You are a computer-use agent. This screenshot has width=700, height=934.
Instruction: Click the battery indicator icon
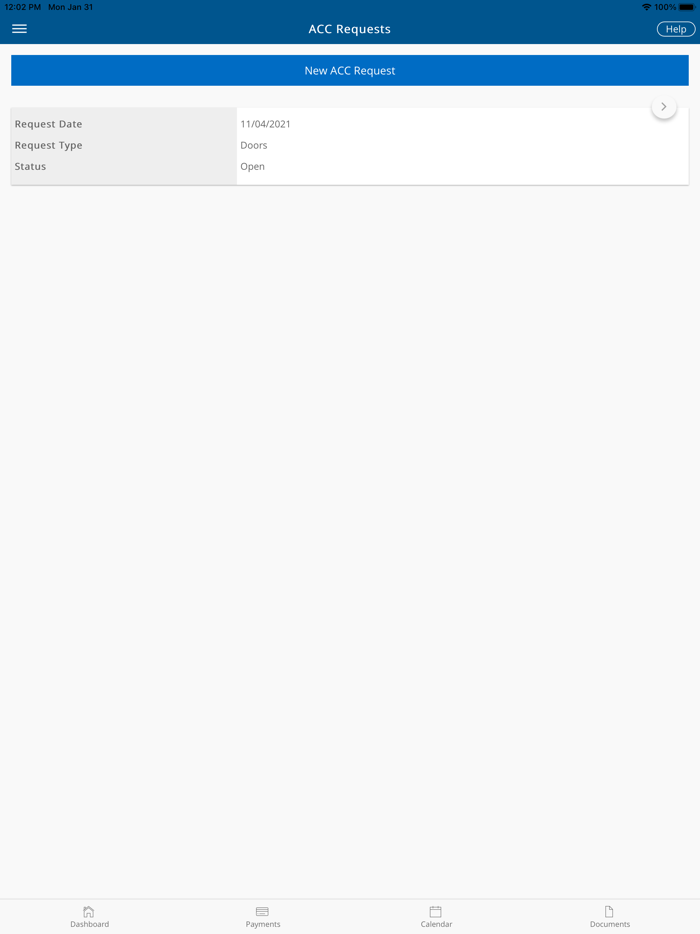(x=686, y=7)
